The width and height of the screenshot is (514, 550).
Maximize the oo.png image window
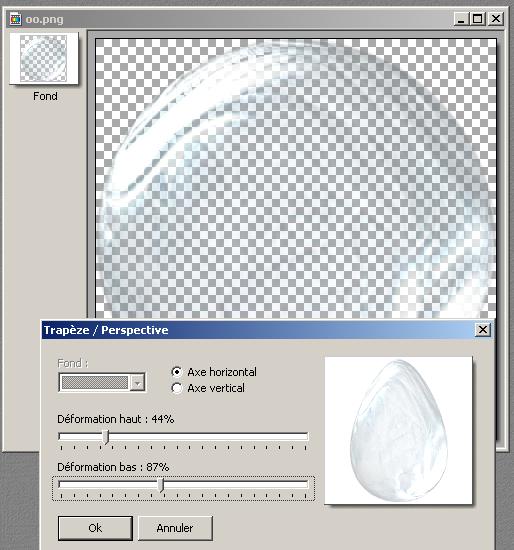tap(478, 19)
